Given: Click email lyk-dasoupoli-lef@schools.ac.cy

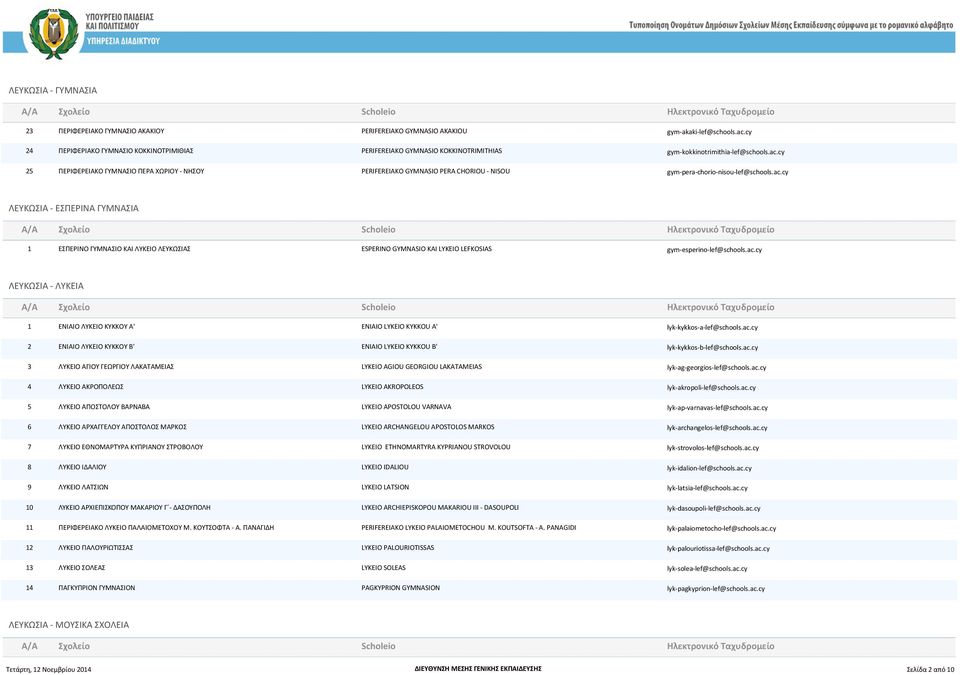Looking at the screenshot, I should [x=713, y=508].
